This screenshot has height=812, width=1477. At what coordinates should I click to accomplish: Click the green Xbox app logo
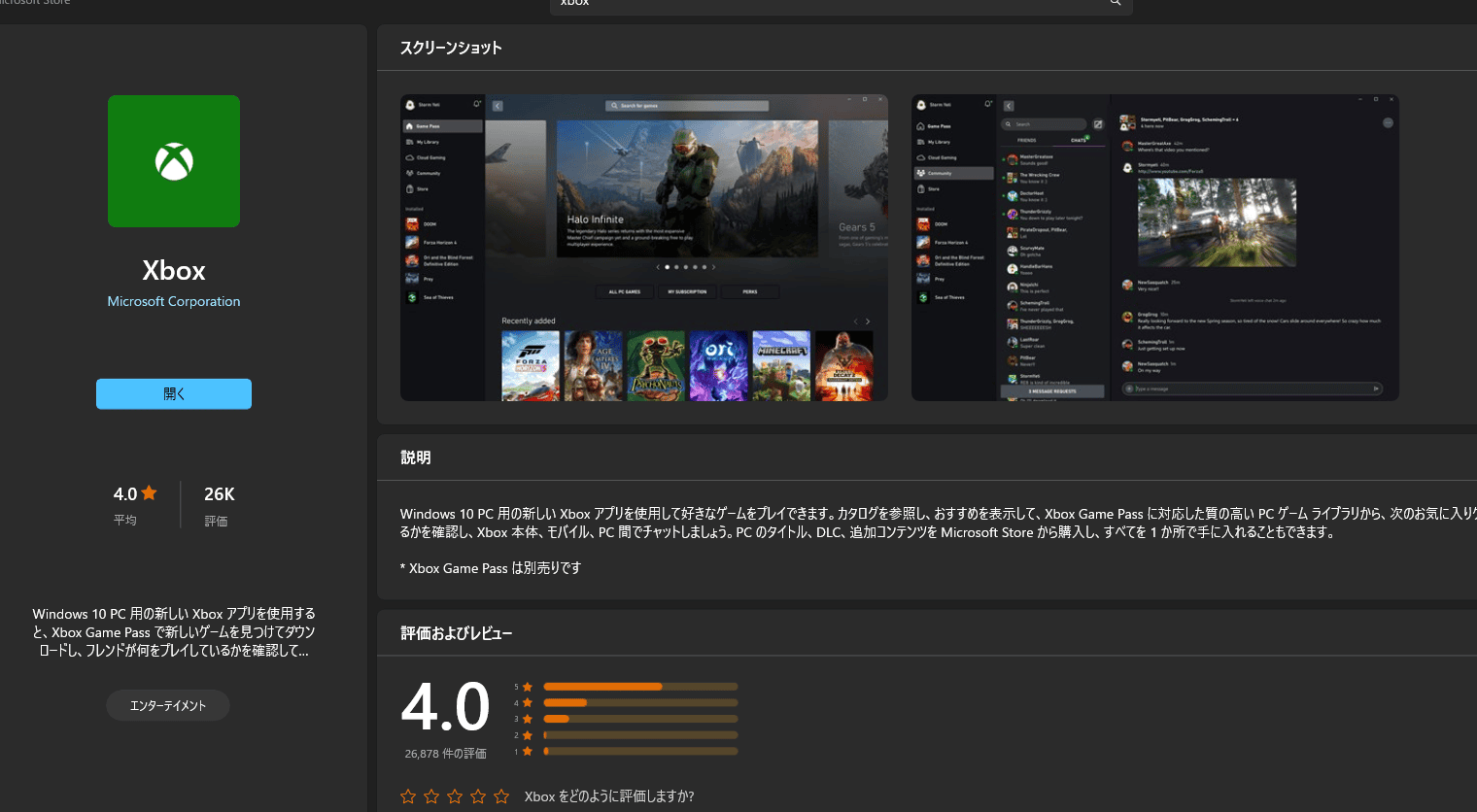(174, 161)
